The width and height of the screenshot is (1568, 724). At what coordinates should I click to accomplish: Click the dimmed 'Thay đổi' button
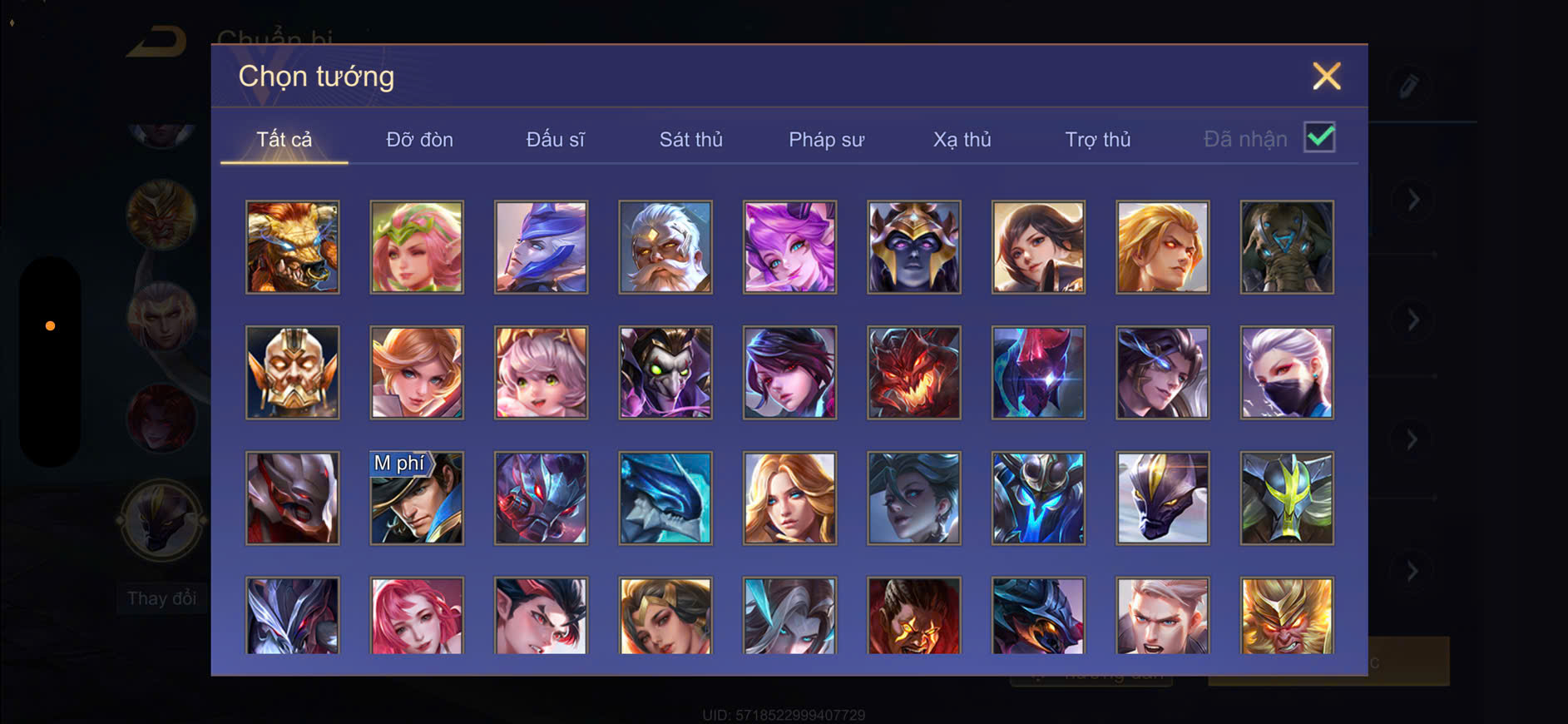pyautogui.click(x=161, y=598)
